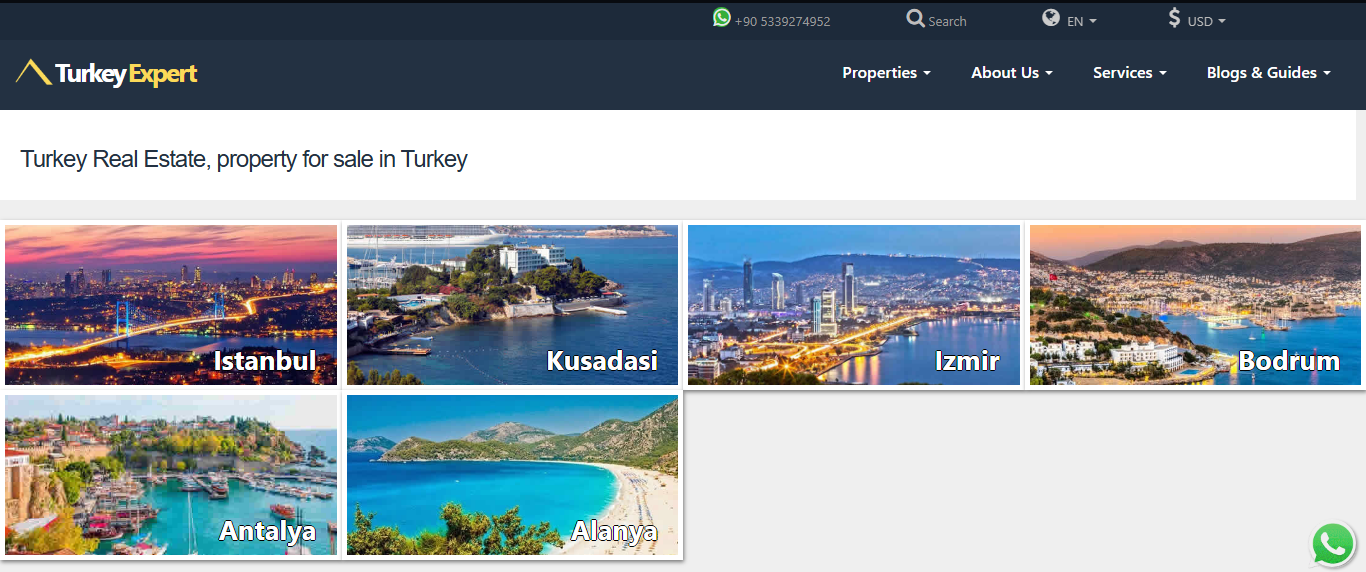This screenshot has width=1366, height=572.
Task: Open the Izmir location tile
Action: 854,305
